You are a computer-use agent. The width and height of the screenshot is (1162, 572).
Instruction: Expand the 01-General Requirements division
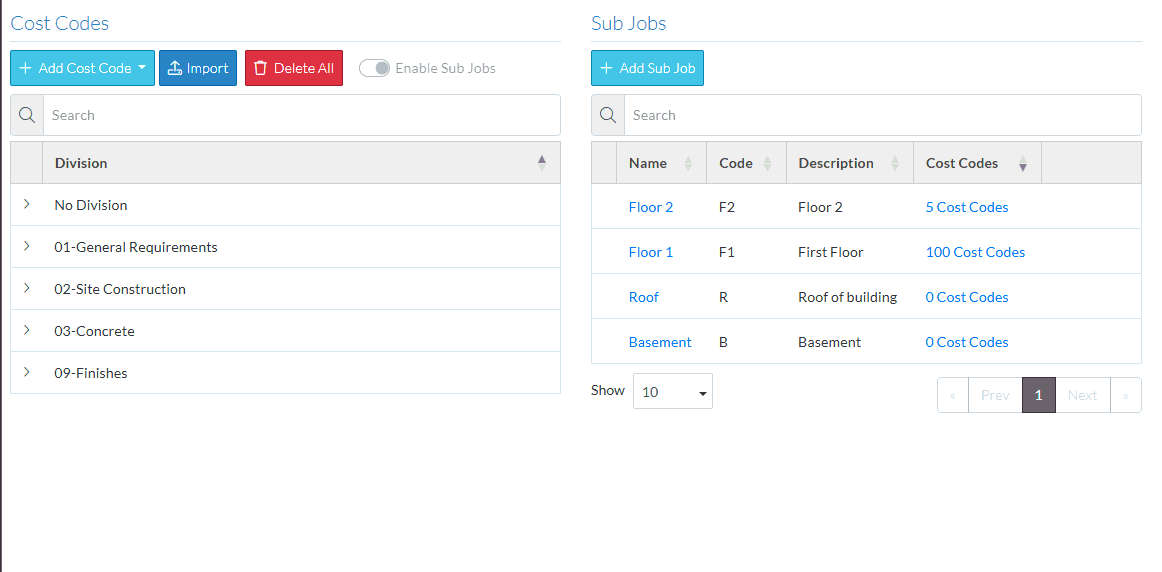click(x=27, y=246)
